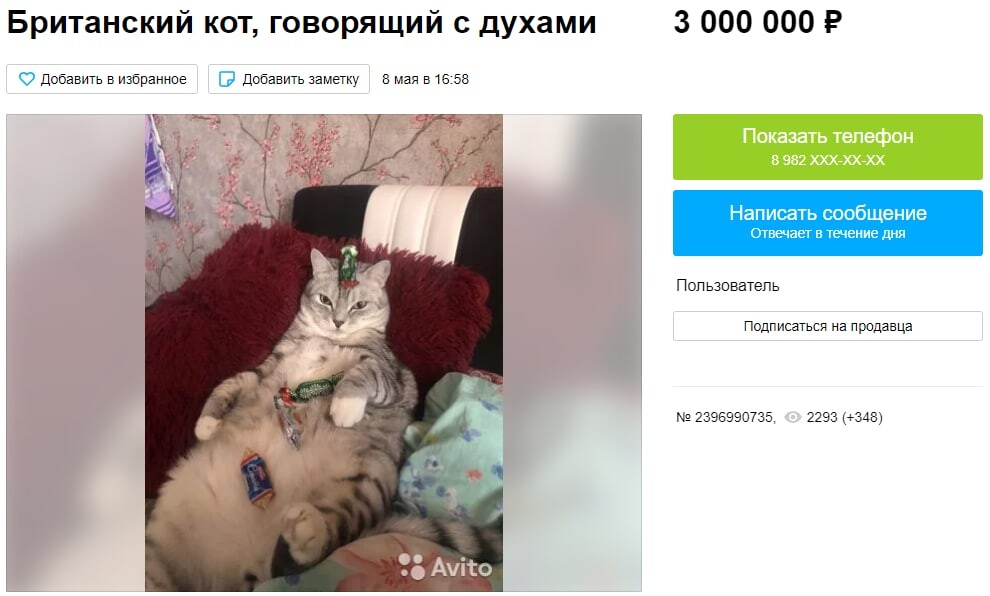Click the posting date 8 мая в 16:58
Image resolution: width=990 pixels, height=596 pixels.
426,80
